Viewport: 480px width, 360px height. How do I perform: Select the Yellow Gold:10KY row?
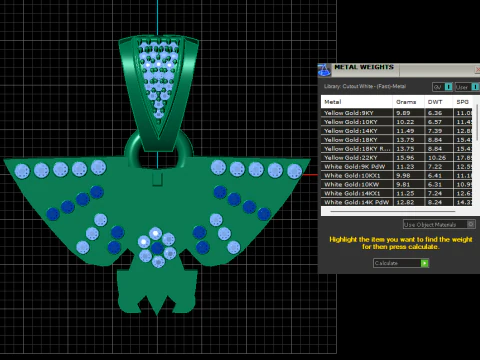(397, 122)
